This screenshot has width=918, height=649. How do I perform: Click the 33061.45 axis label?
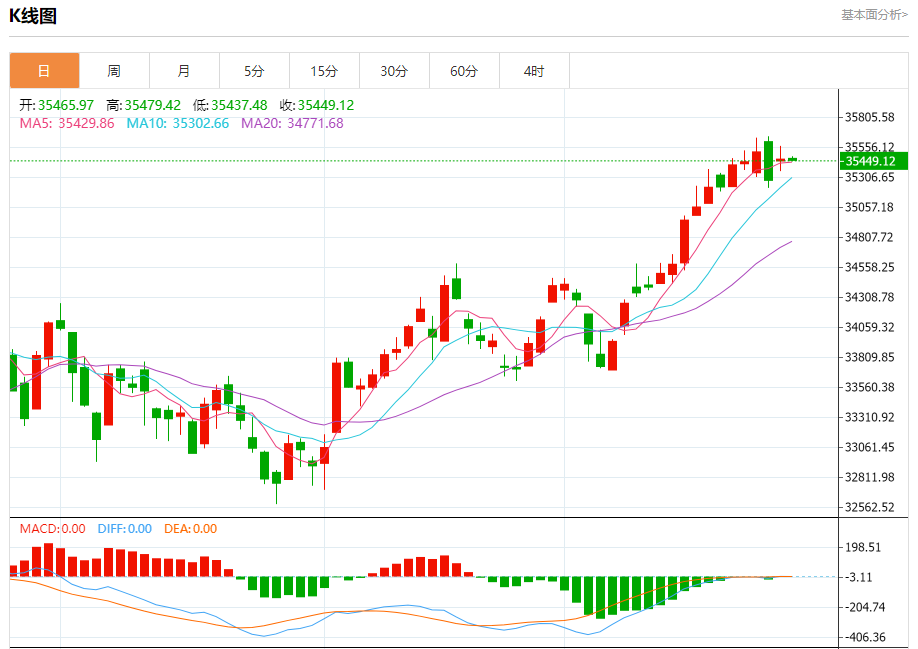point(869,447)
